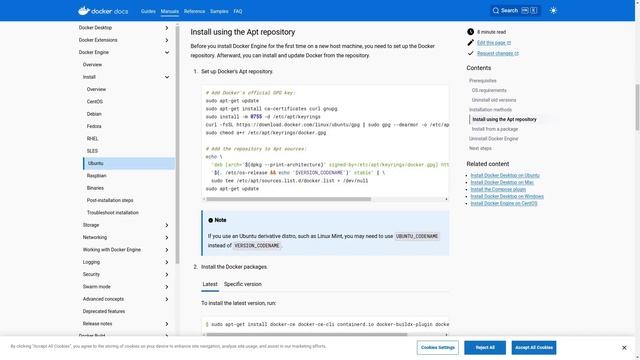Open Deprecated features page

tap(104, 311)
